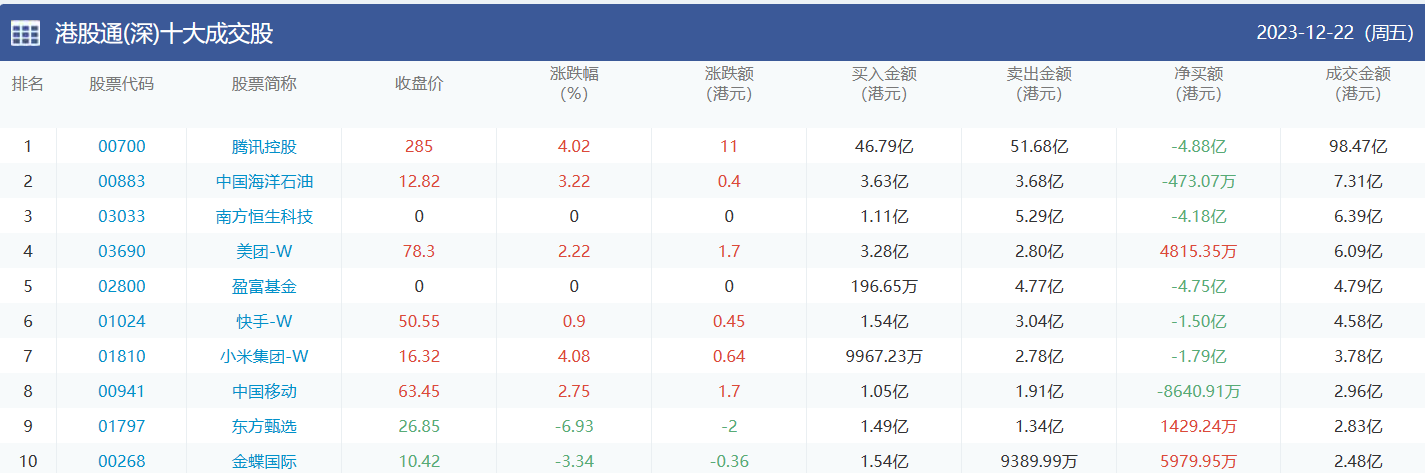Open 中国移动 stock link
This screenshot has width=1425, height=473.
[x=264, y=391]
